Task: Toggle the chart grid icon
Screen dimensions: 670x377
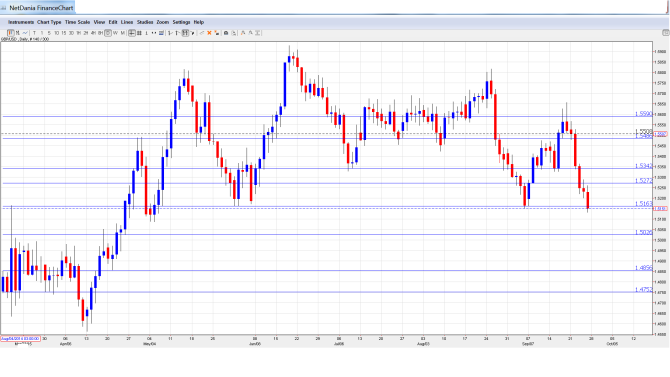Action: pyautogui.click(x=139, y=33)
